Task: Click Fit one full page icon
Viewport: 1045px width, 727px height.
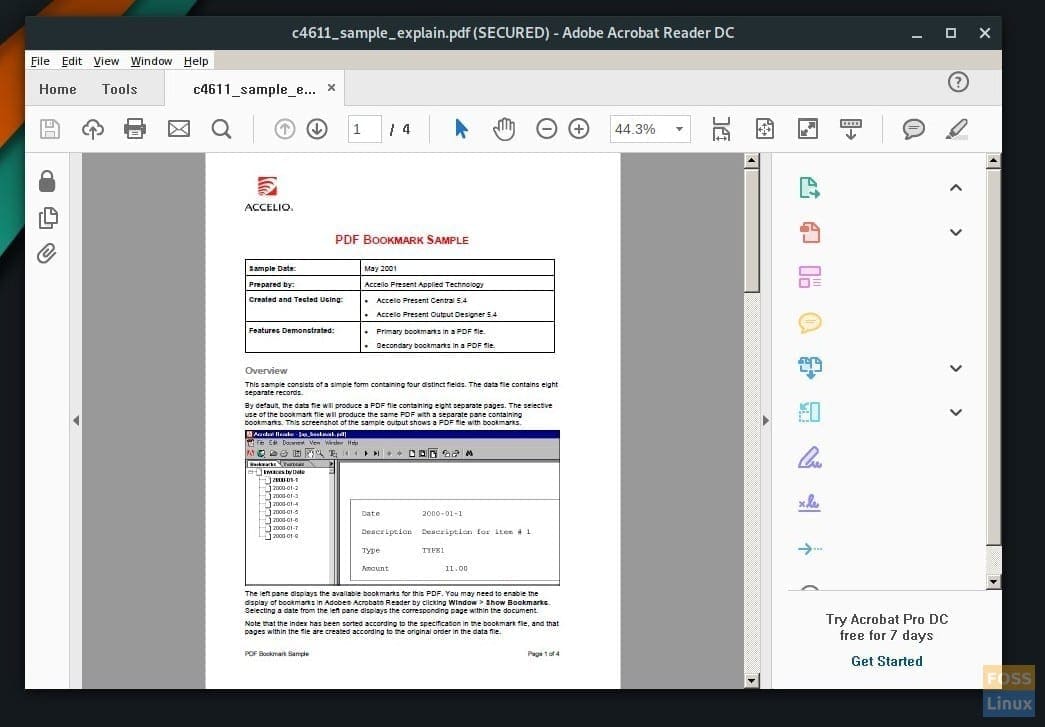Action: coord(764,129)
